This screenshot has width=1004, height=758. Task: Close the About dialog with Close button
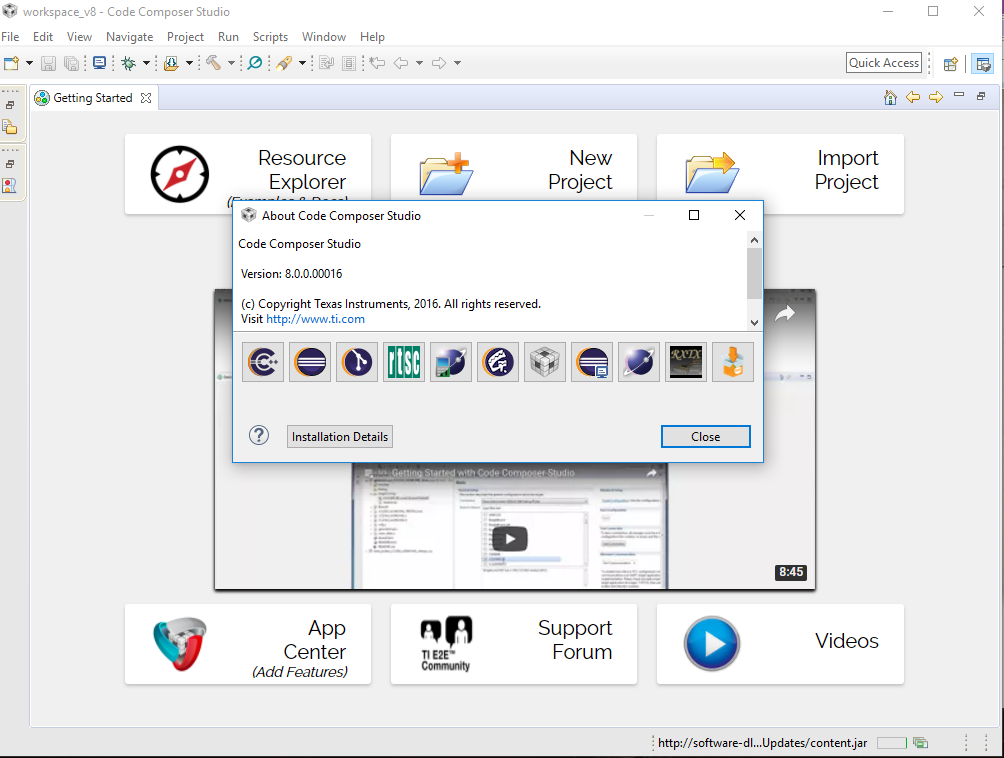click(706, 437)
